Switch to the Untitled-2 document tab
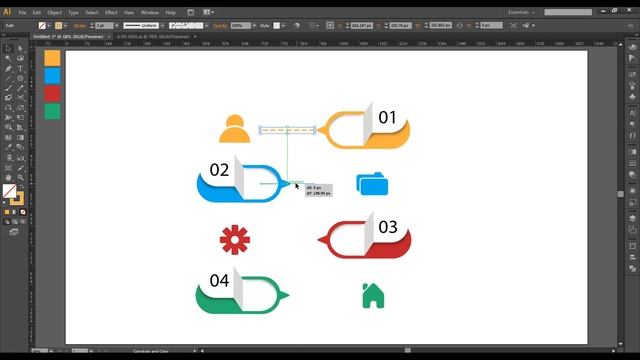Screen dimensions: 640x360 point(68,37)
